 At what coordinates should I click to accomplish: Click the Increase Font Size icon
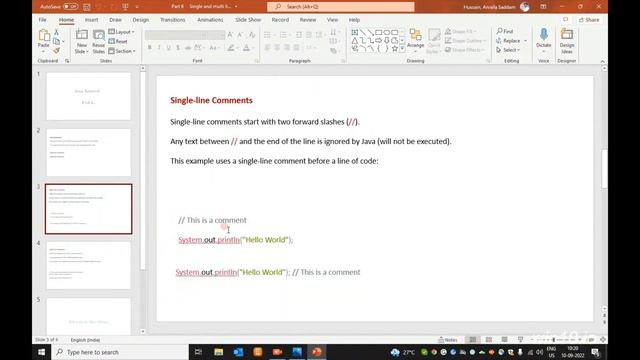(231, 35)
